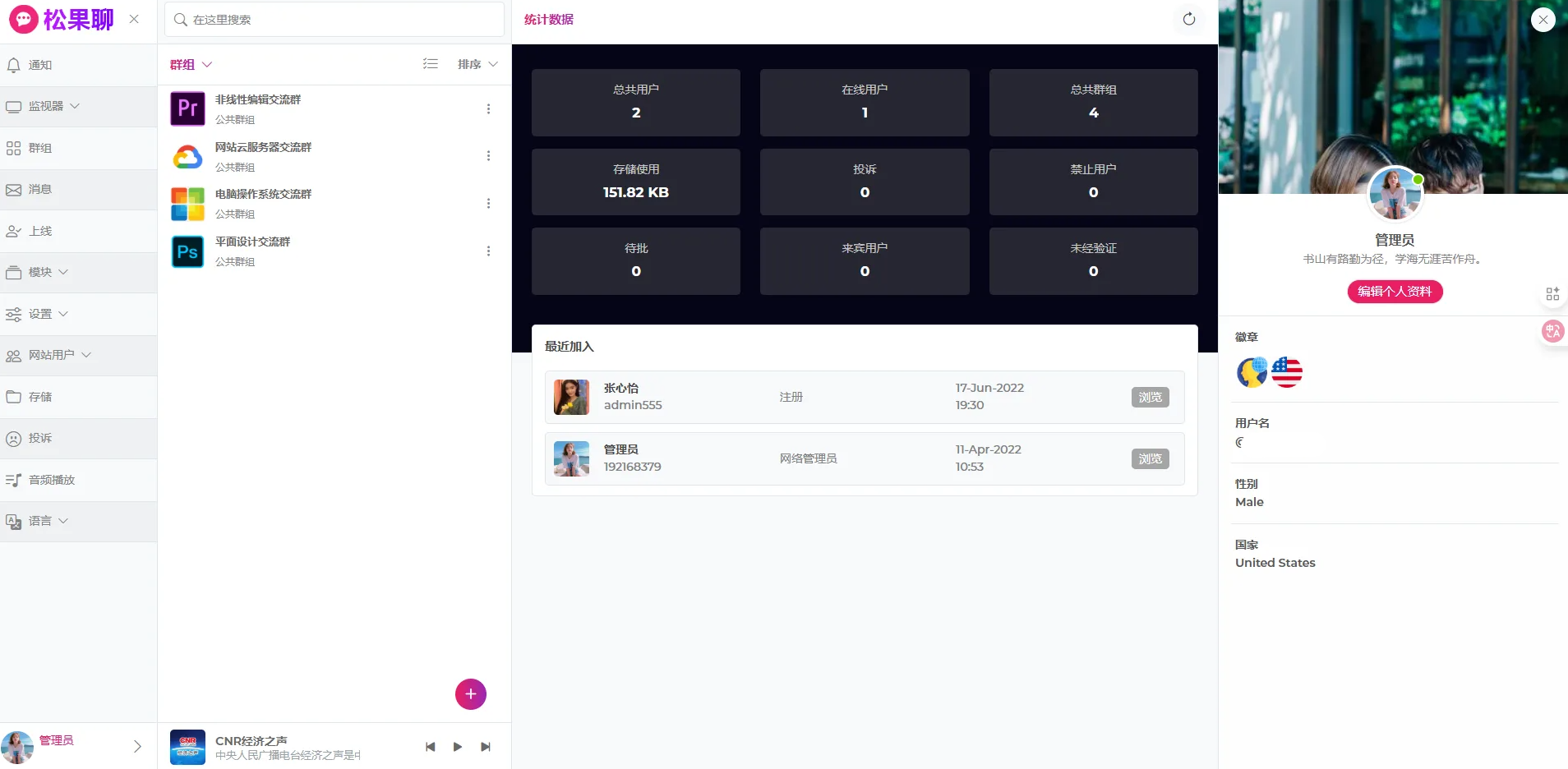
Task: Open the 群组 filter dropdown
Action: coord(191,64)
